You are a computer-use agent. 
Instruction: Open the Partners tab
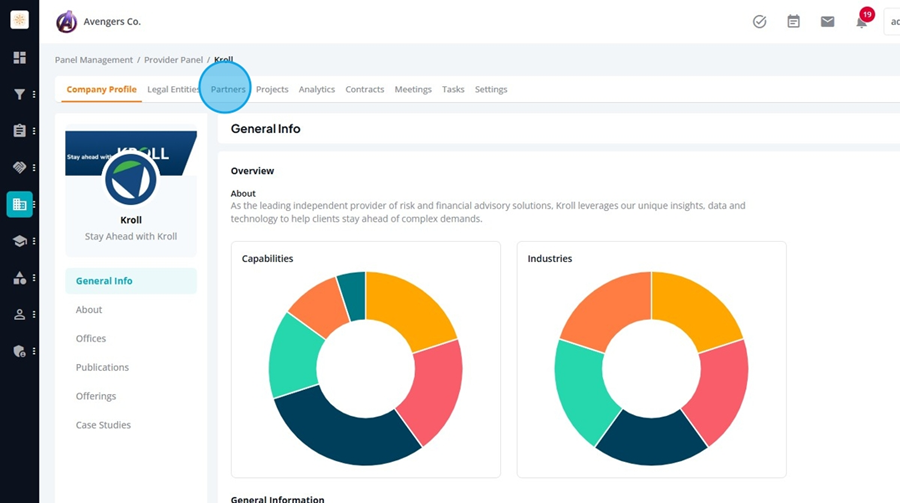pyautogui.click(x=228, y=90)
